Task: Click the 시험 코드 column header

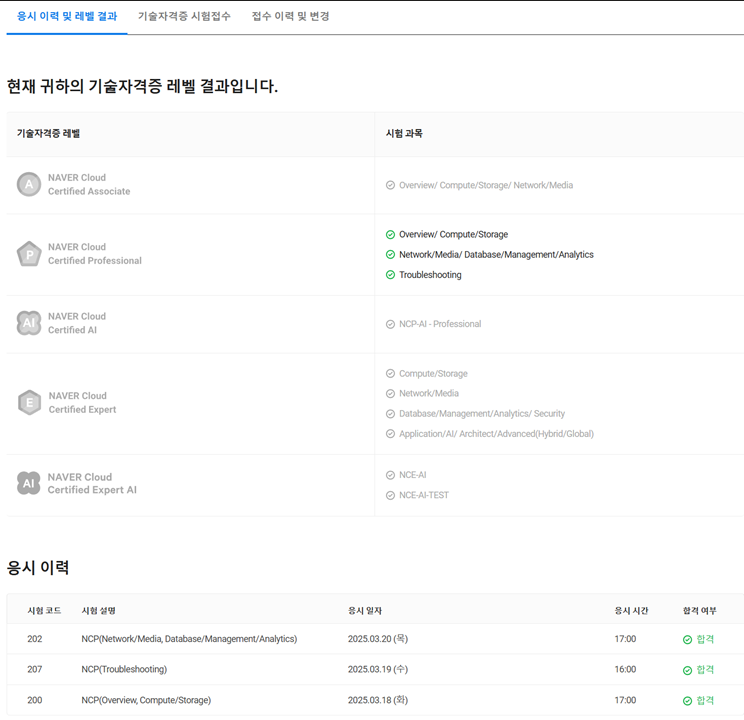Action: [x=44, y=611]
